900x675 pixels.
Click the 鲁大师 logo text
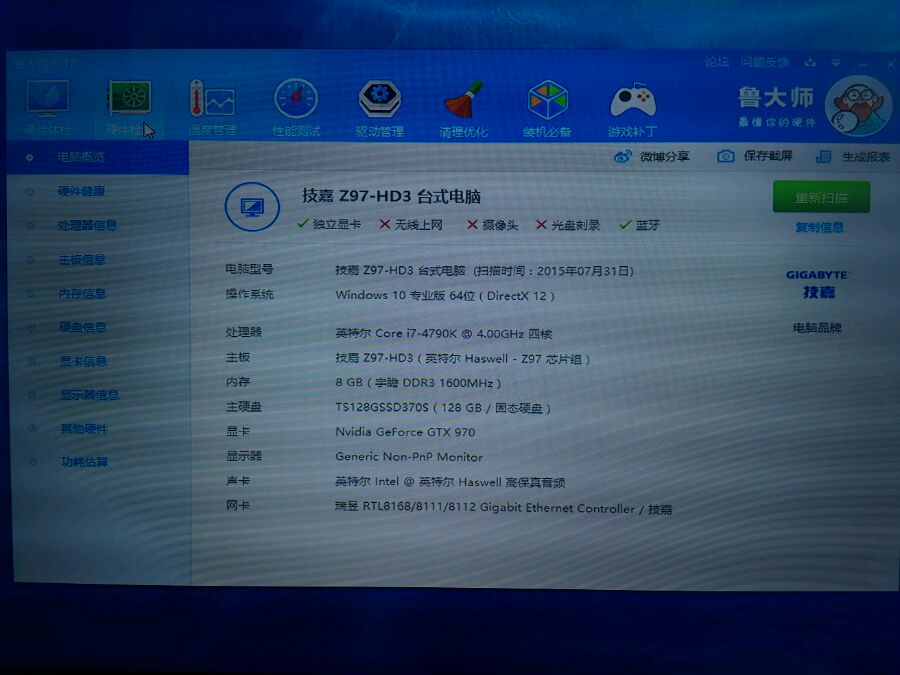point(776,98)
